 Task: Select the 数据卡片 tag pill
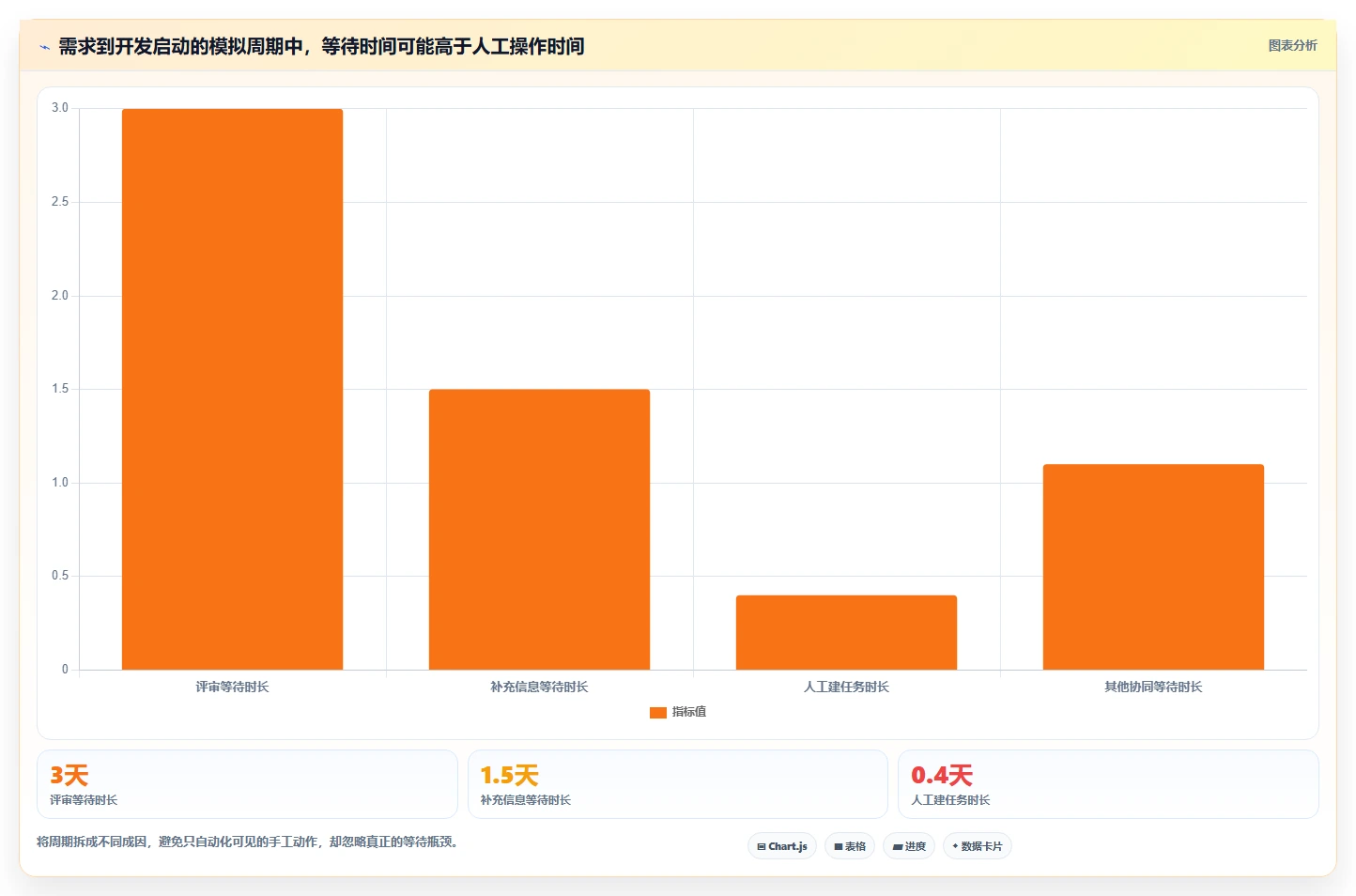pyautogui.click(x=978, y=846)
